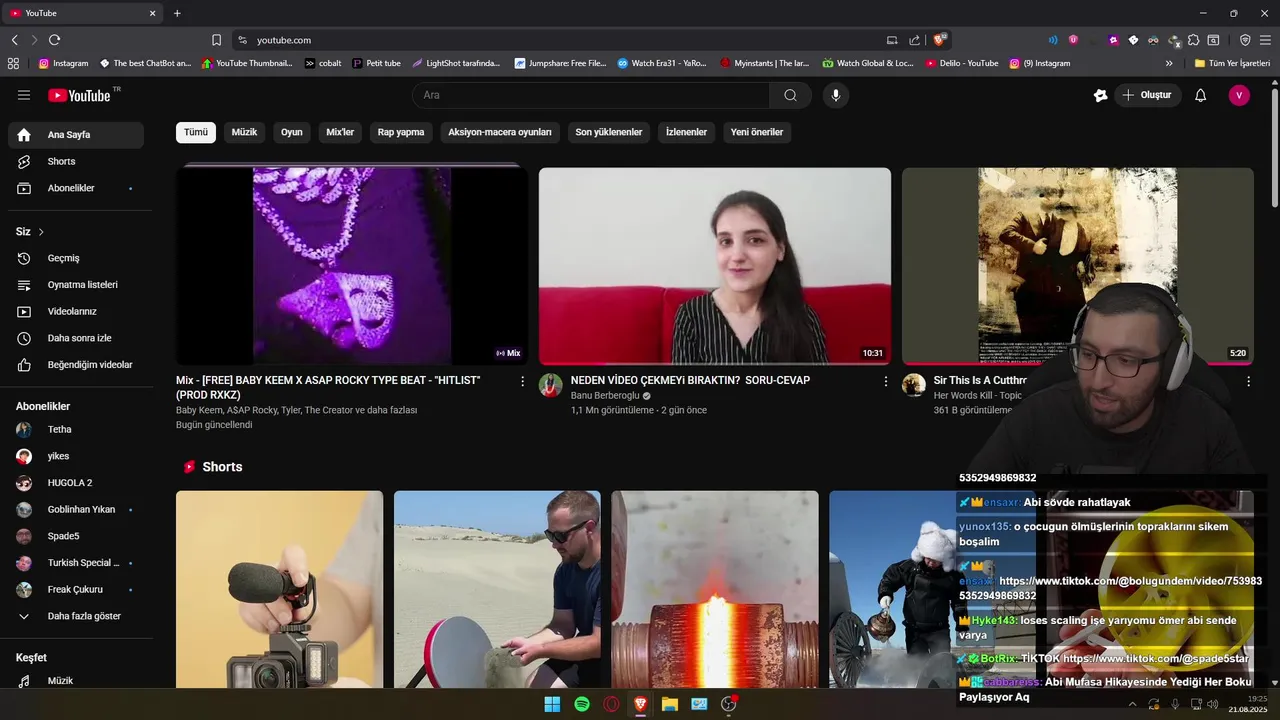Open Beğendiğim videolar list

pyautogui.click(x=76, y=365)
